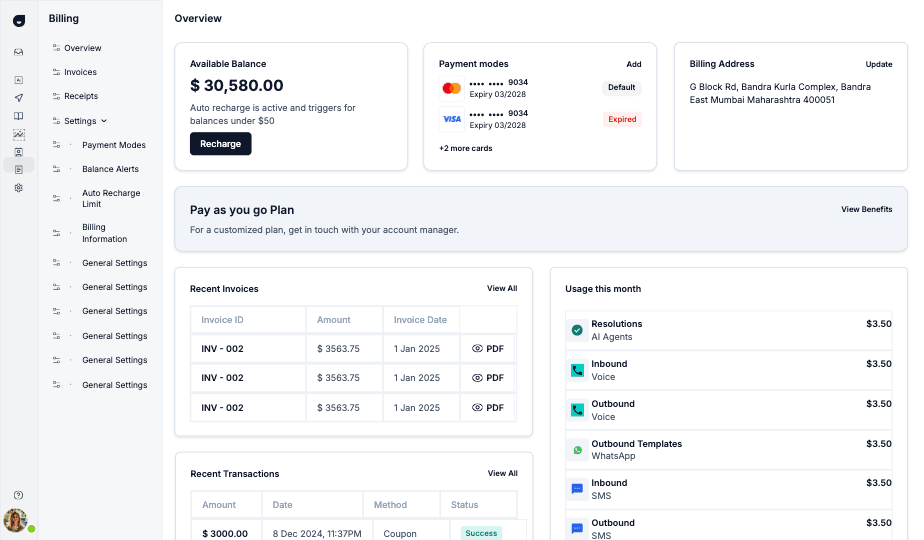View All recent transactions

click(503, 473)
